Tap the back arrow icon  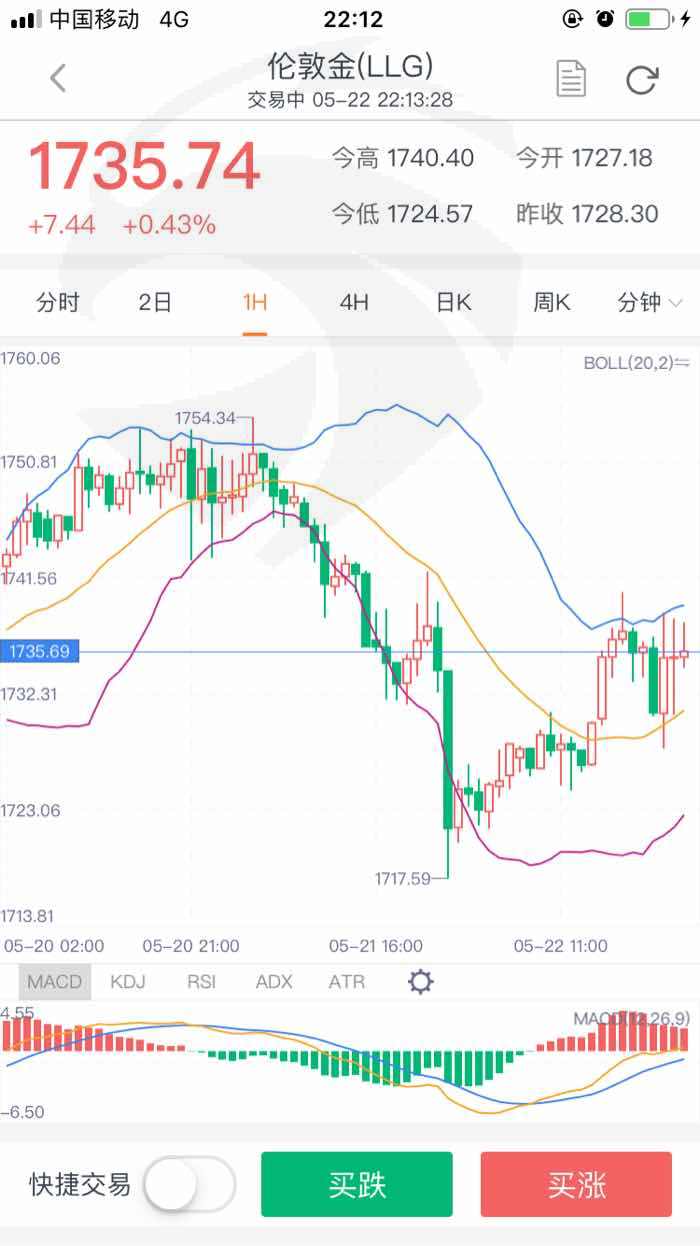point(58,78)
